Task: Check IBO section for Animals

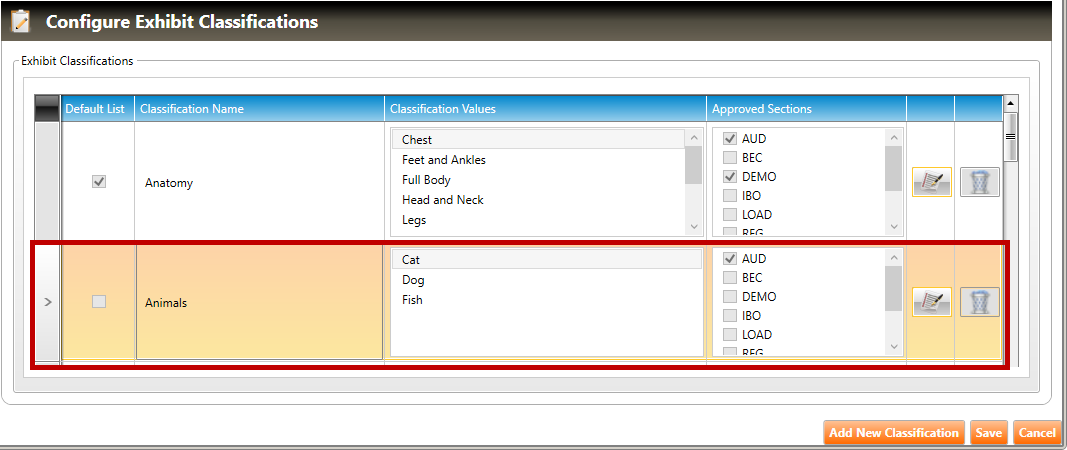Action: click(x=730, y=316)
